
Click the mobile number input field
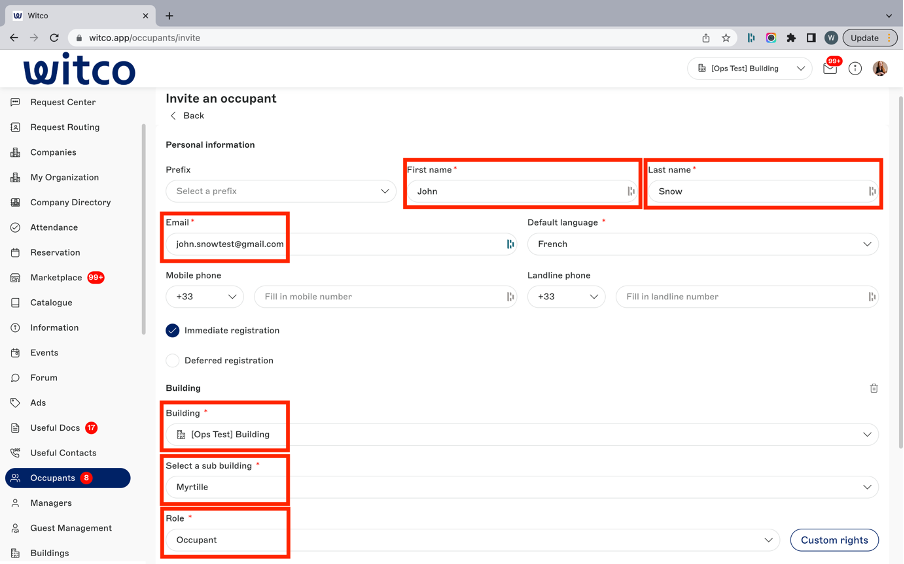[385, 296]
